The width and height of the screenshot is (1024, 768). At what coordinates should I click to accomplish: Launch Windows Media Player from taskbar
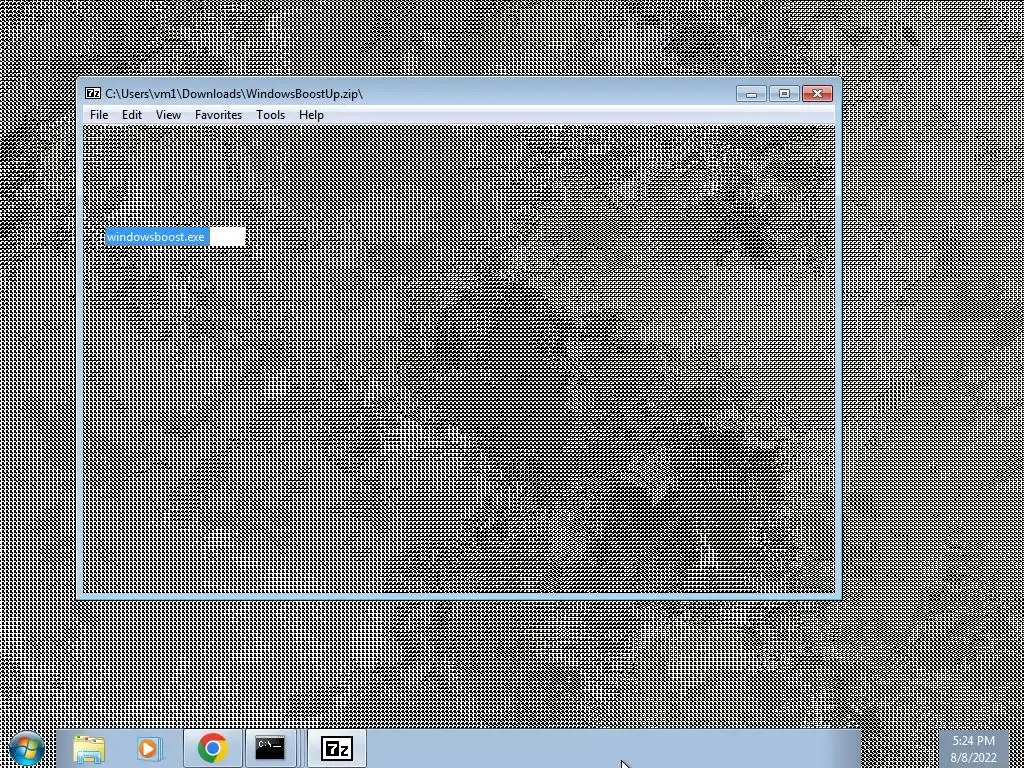click(x=149, y=748)
